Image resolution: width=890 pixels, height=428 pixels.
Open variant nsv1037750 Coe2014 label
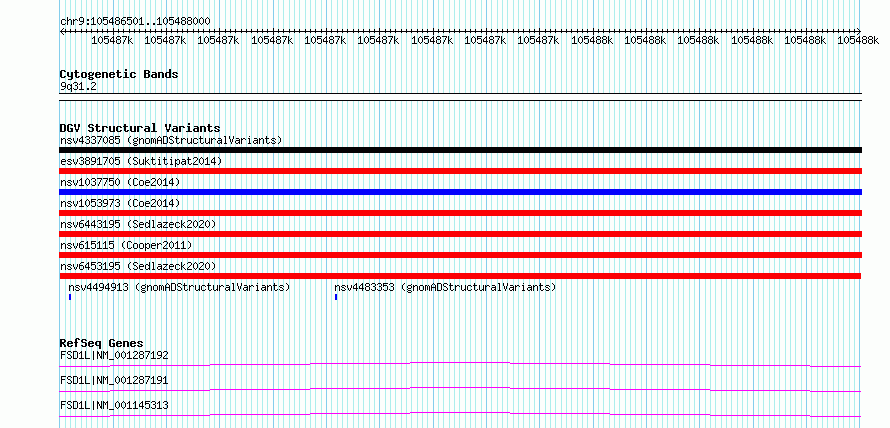click(x=120, y=182)
